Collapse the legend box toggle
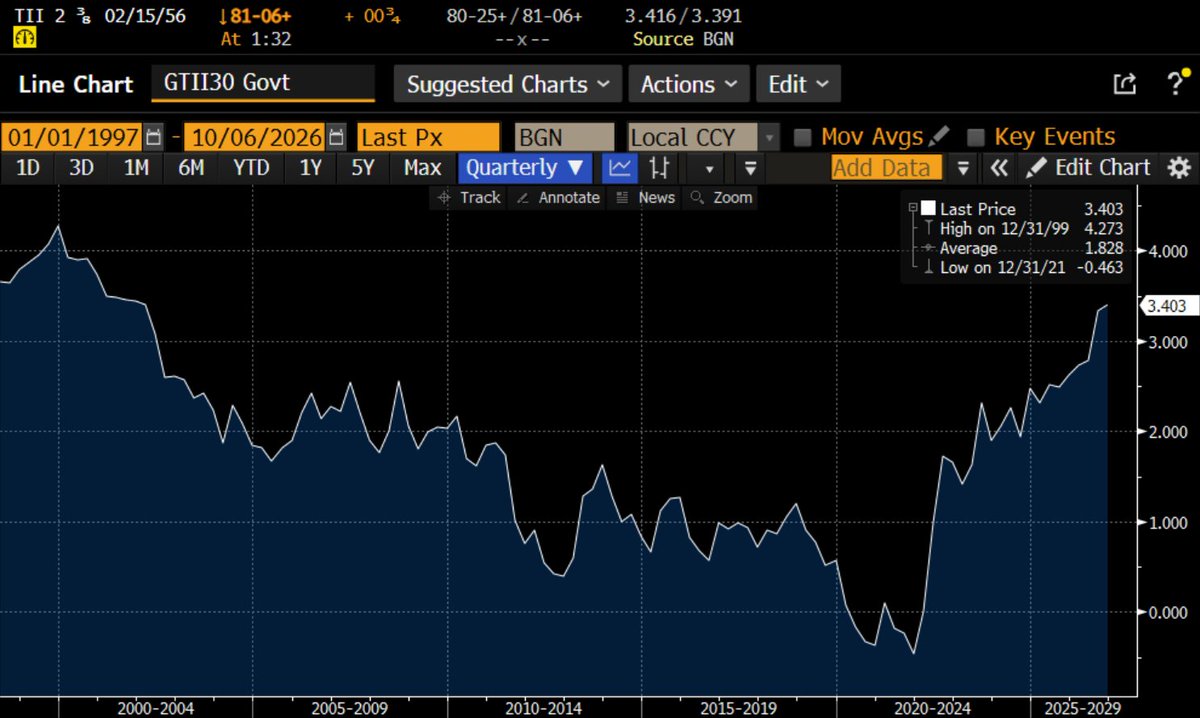Viewport: 1200px width, 718px height. (x=912, y=208)
